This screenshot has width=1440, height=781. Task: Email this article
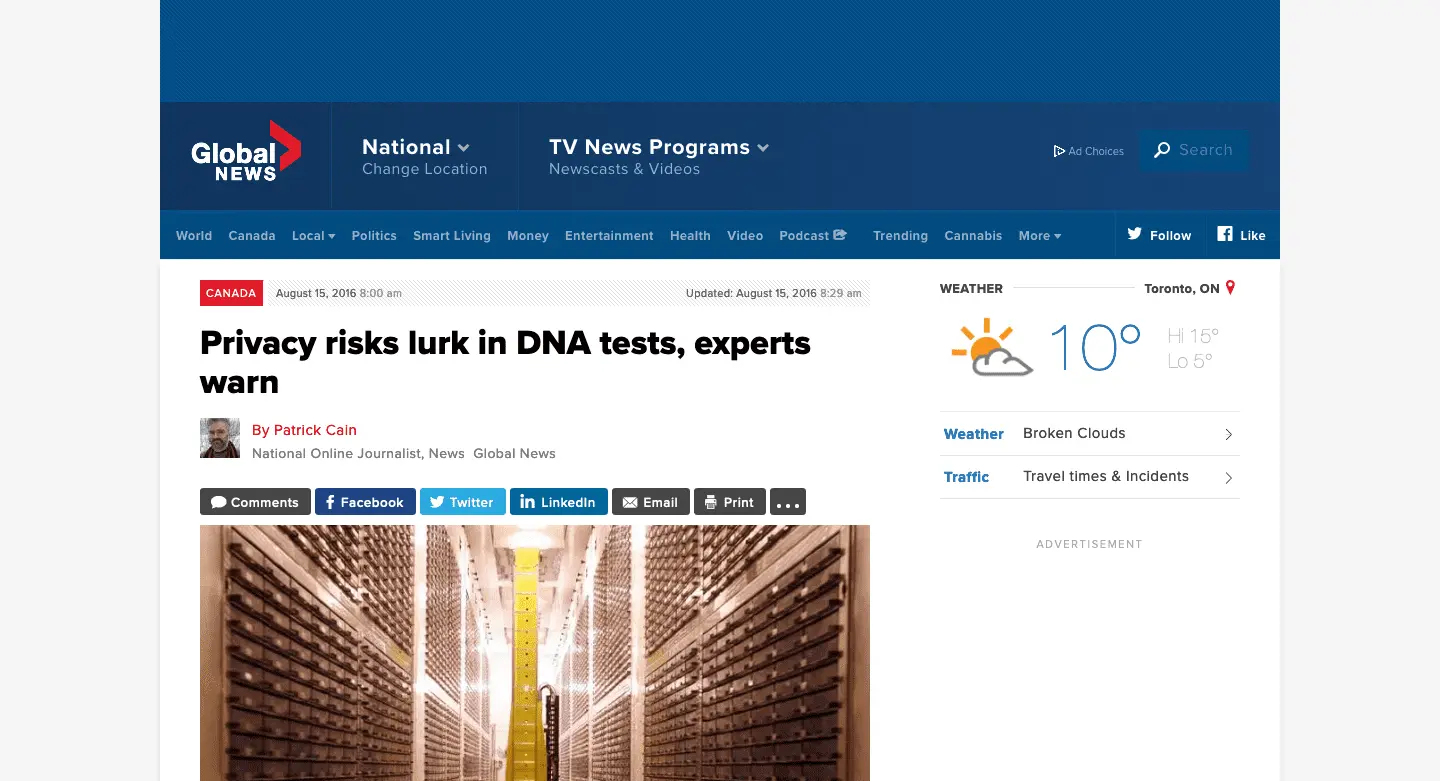[650, 502]
